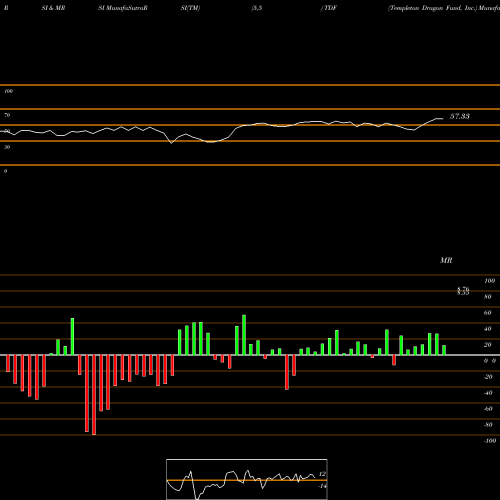Click the RSI current value 57.33 label
Image resolution: width=500 pixels, height=500 pixels.
pyautogui.click(x=460, y=116)
